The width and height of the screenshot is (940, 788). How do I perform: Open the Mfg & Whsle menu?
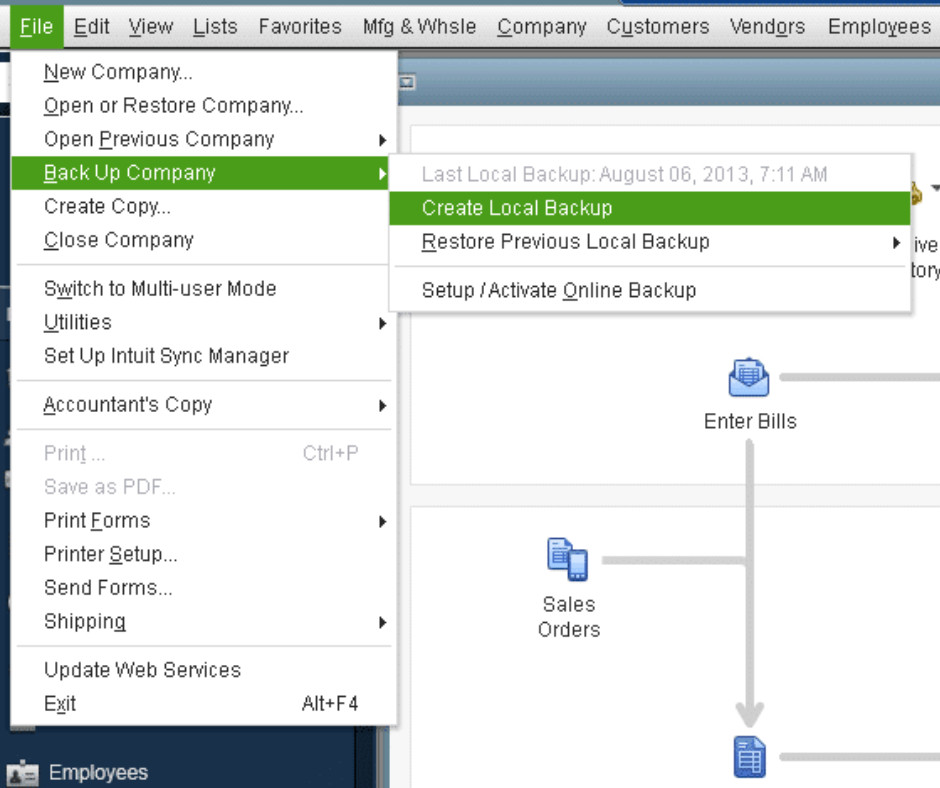[419, 26]
